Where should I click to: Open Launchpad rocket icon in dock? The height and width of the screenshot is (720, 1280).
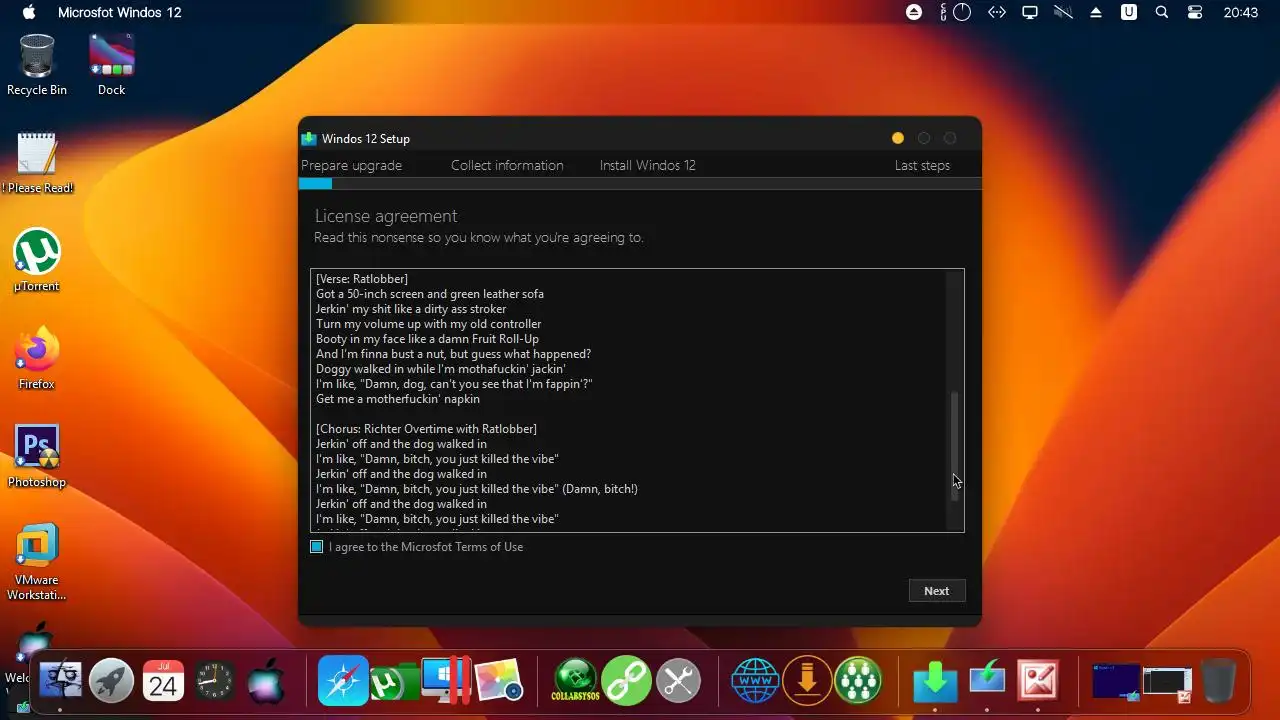pos(111,682)
